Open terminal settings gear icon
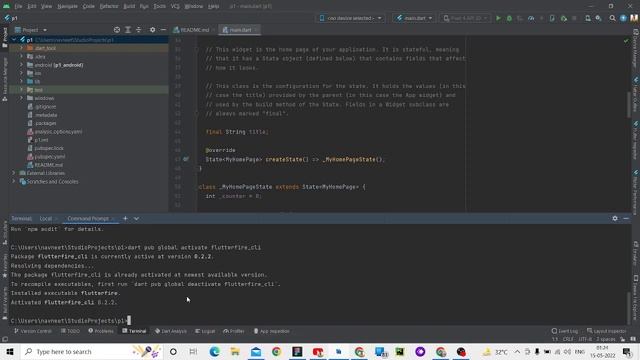 tap(615, 218)
